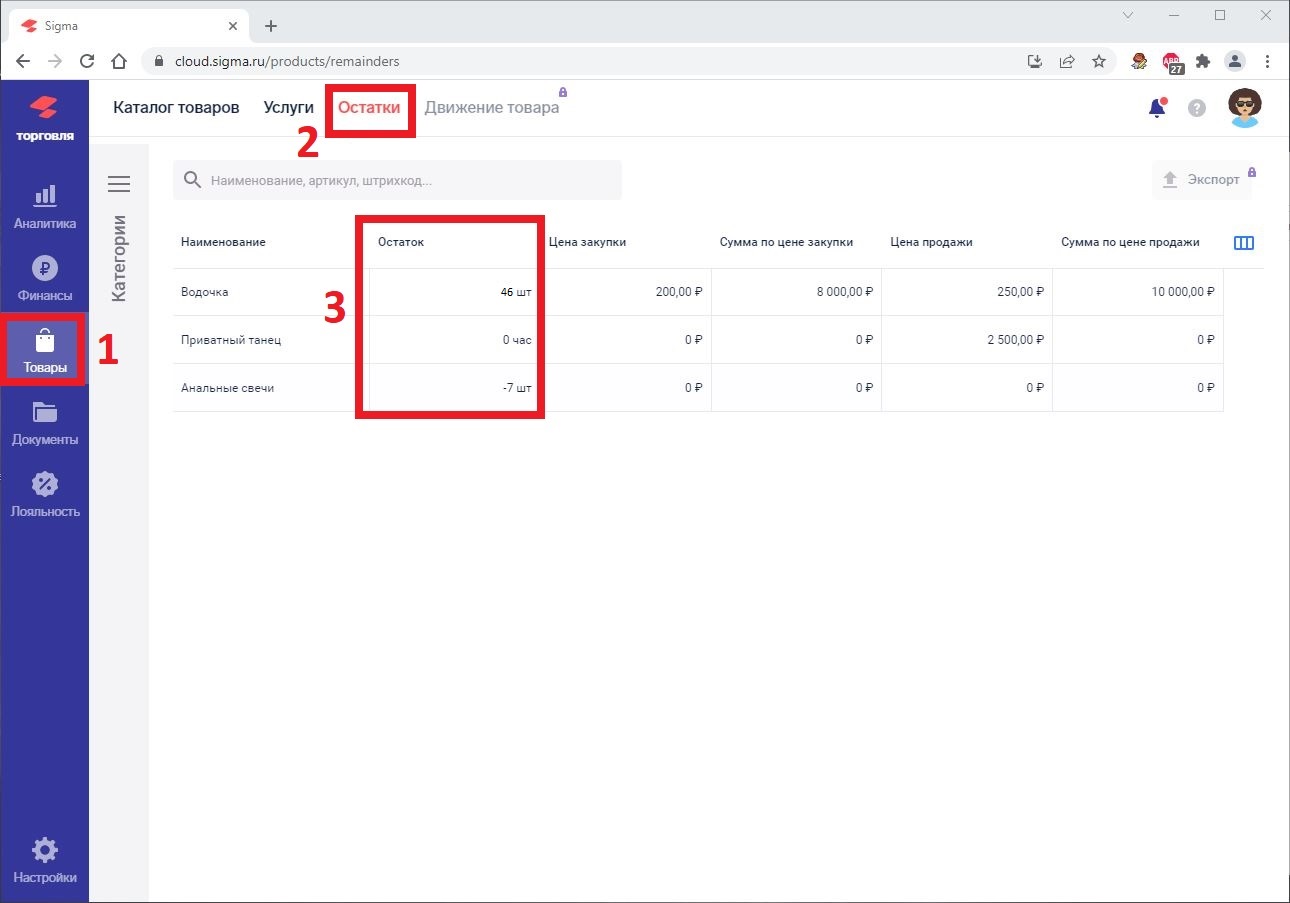Click the browser page reload button
Screen dimensions: 1290x903
coord(87,61)
